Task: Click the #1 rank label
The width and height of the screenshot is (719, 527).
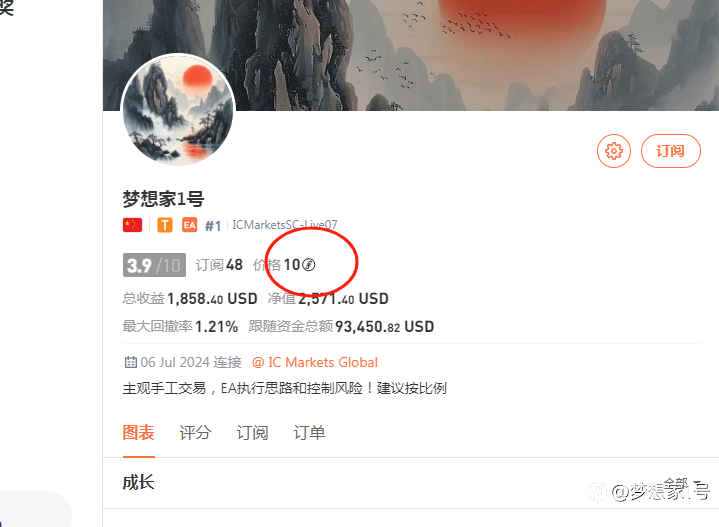Action: 213,226
